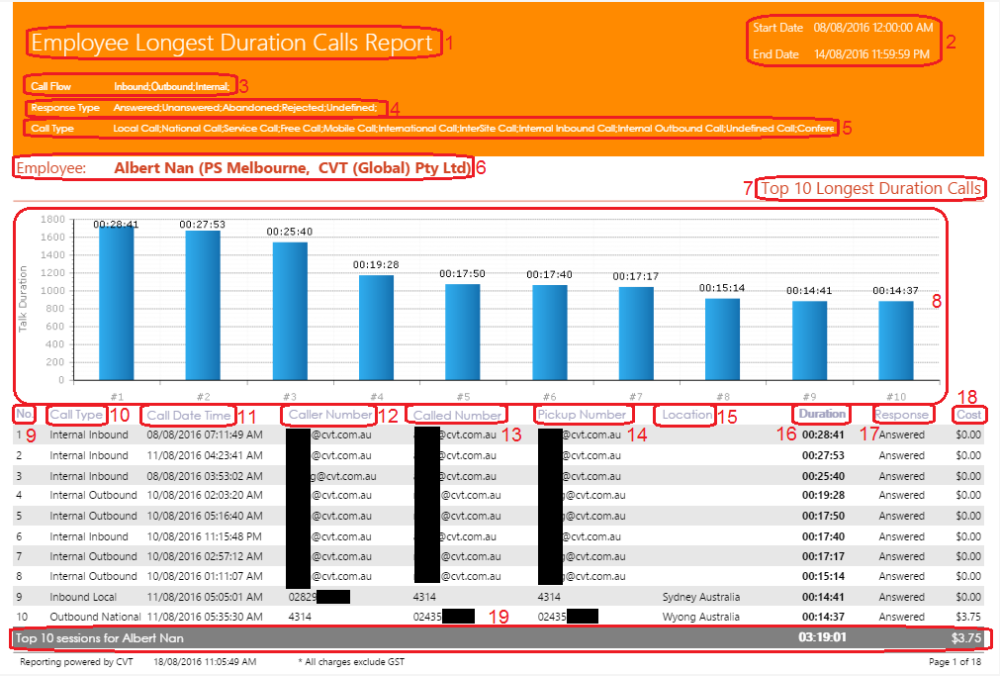The image size is (1000, 676).
Task: Click the Call Date Time column header
Action: 189,415
